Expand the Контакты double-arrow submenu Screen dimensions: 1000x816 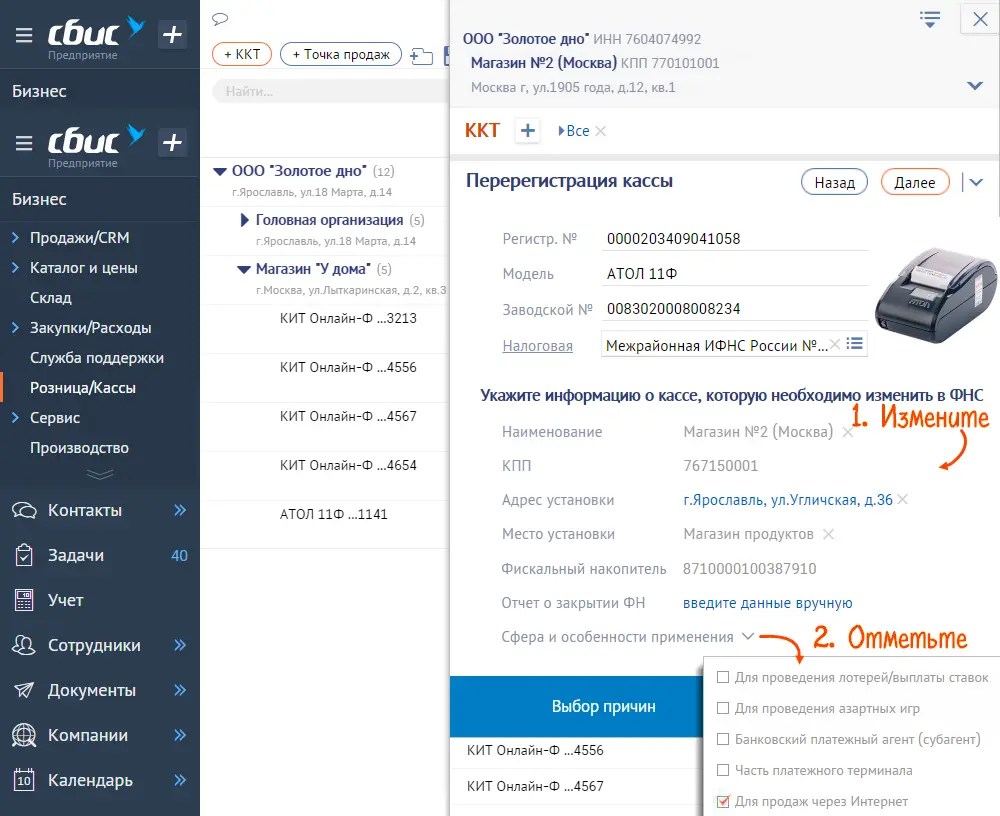point(180,510)
